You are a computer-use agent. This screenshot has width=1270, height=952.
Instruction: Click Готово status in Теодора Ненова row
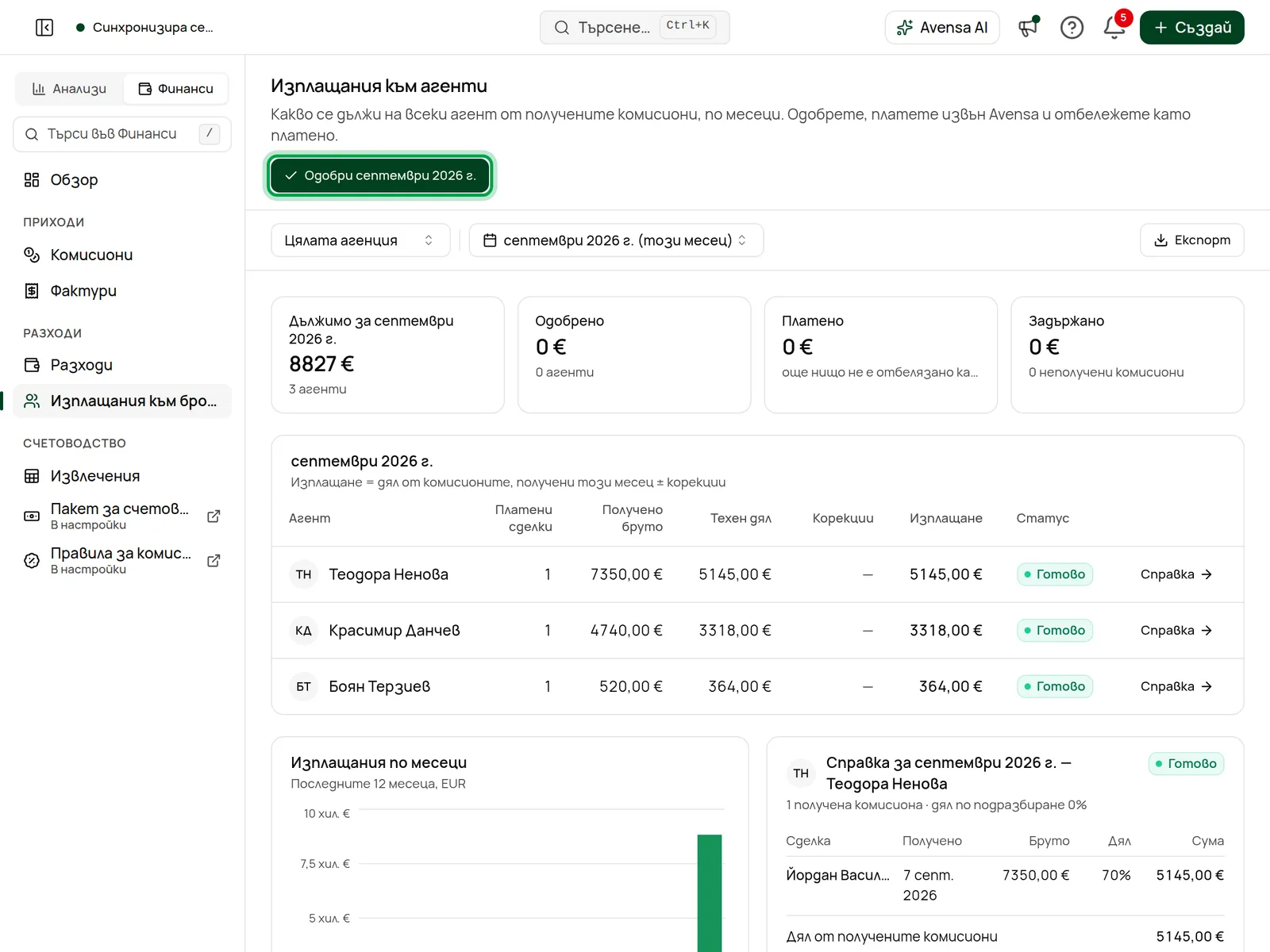point(1054,574)
